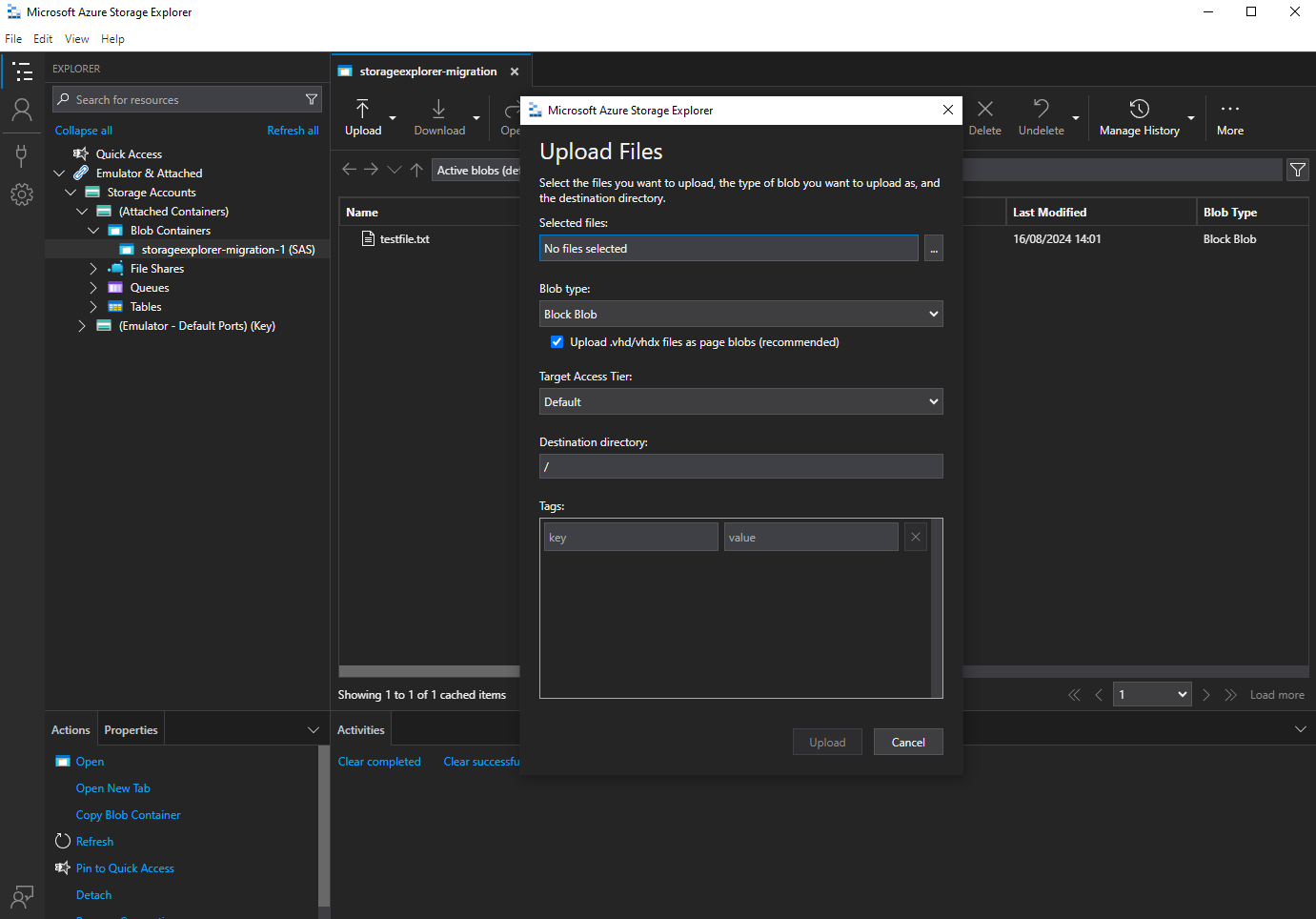Click the tag key input field
Screen dimensions: 1316x919
coord(631,537)
